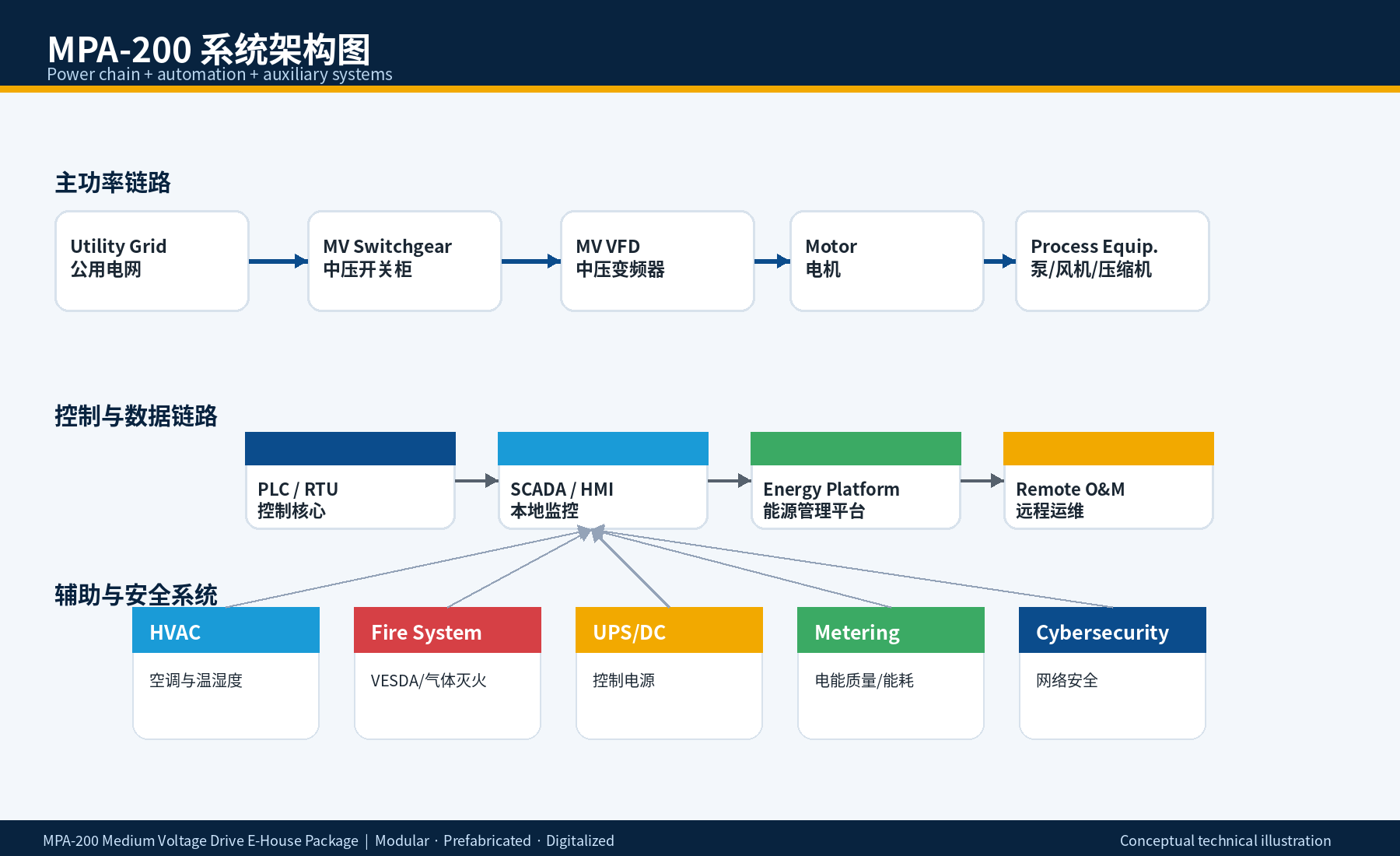The height and width of the screenshot is (856, 1400).
Task: Click the green Metering header
Action: click(x=891, y=630)
